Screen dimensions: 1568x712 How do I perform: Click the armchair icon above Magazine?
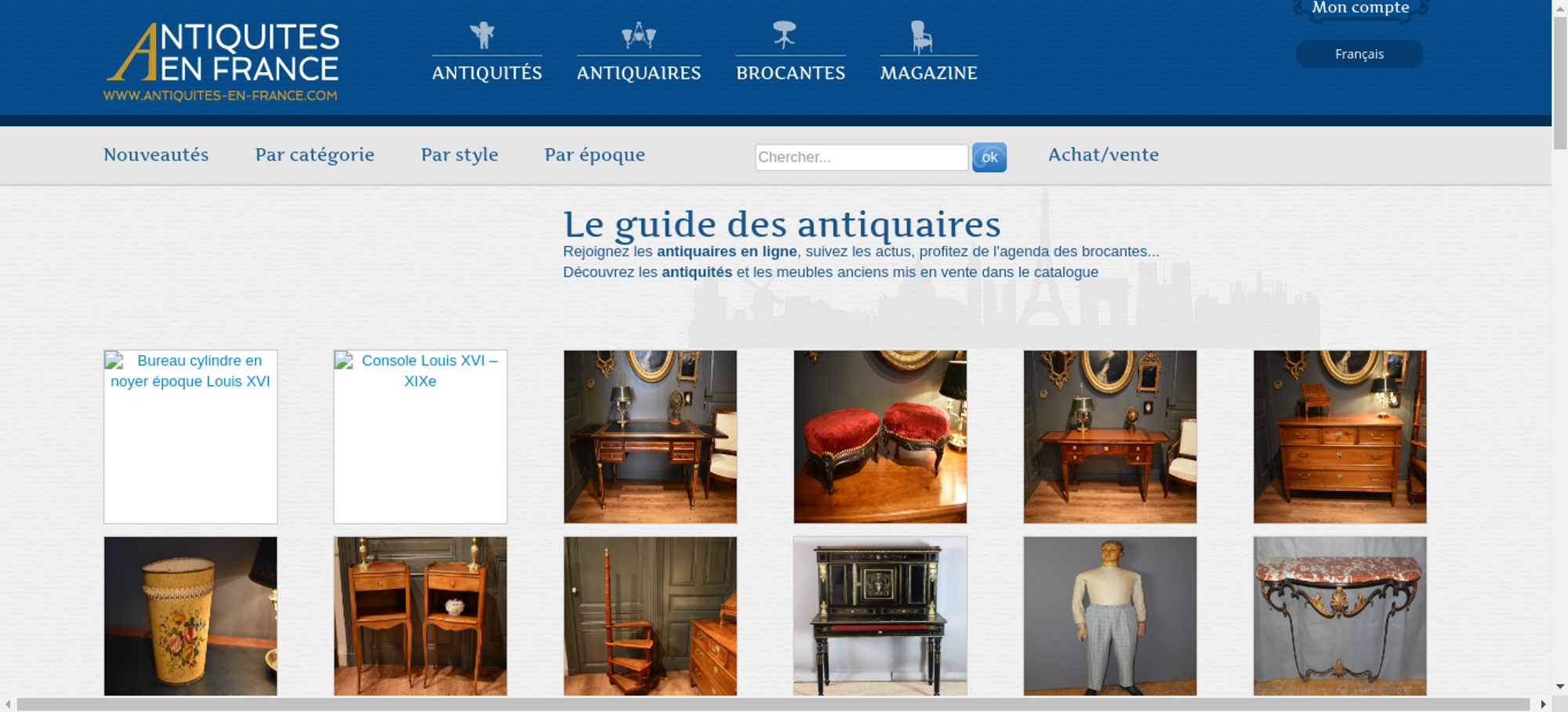(921, 37)
